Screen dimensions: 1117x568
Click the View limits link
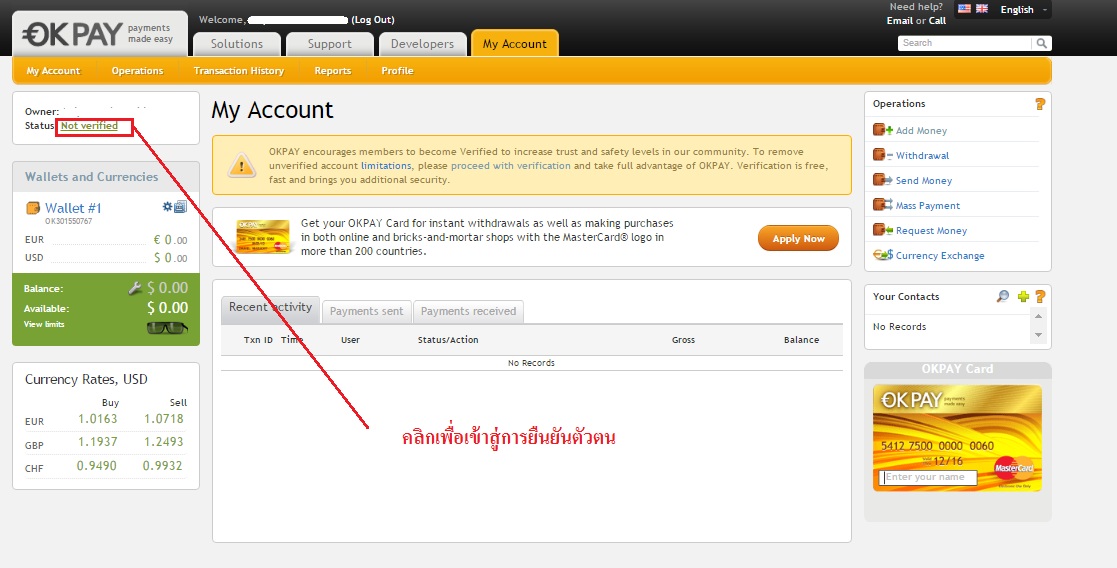coord(44,324)
